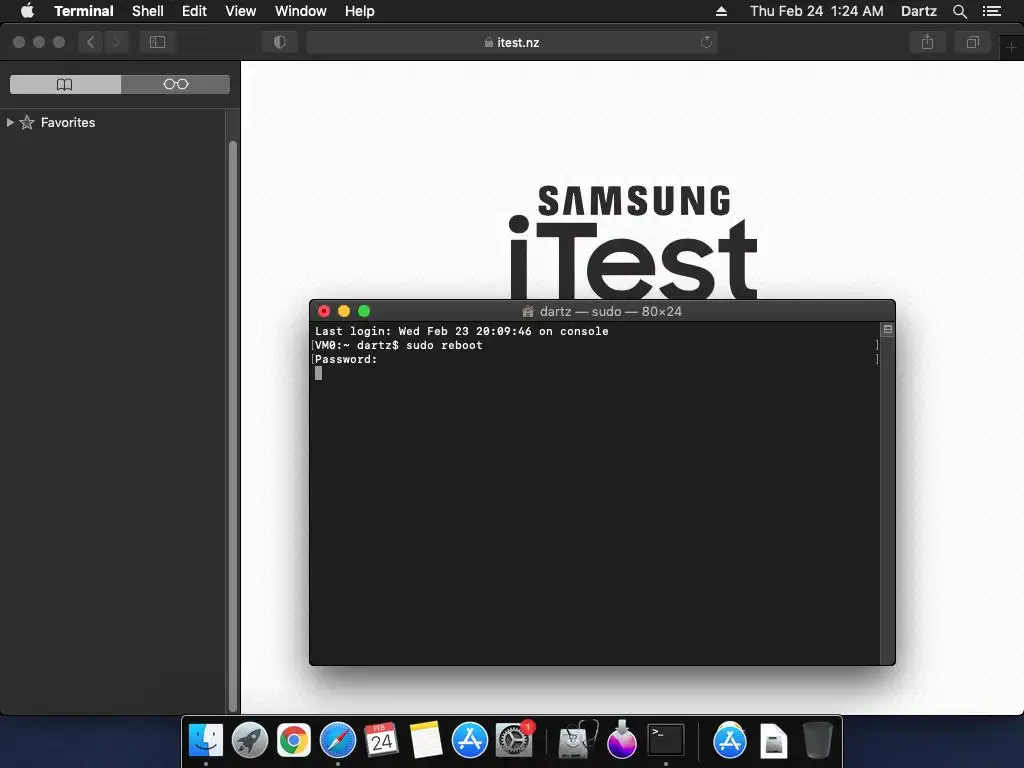The image size is (1024, 768).
Task: Click the "Last login" line in Terminal
Action: [462, 331]
